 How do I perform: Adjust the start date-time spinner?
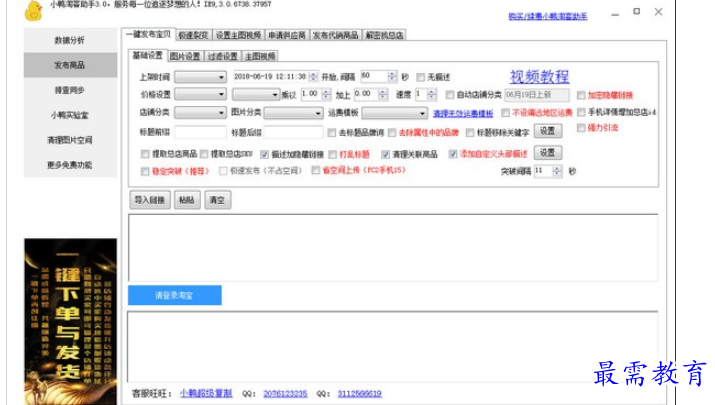pos(313,77)
